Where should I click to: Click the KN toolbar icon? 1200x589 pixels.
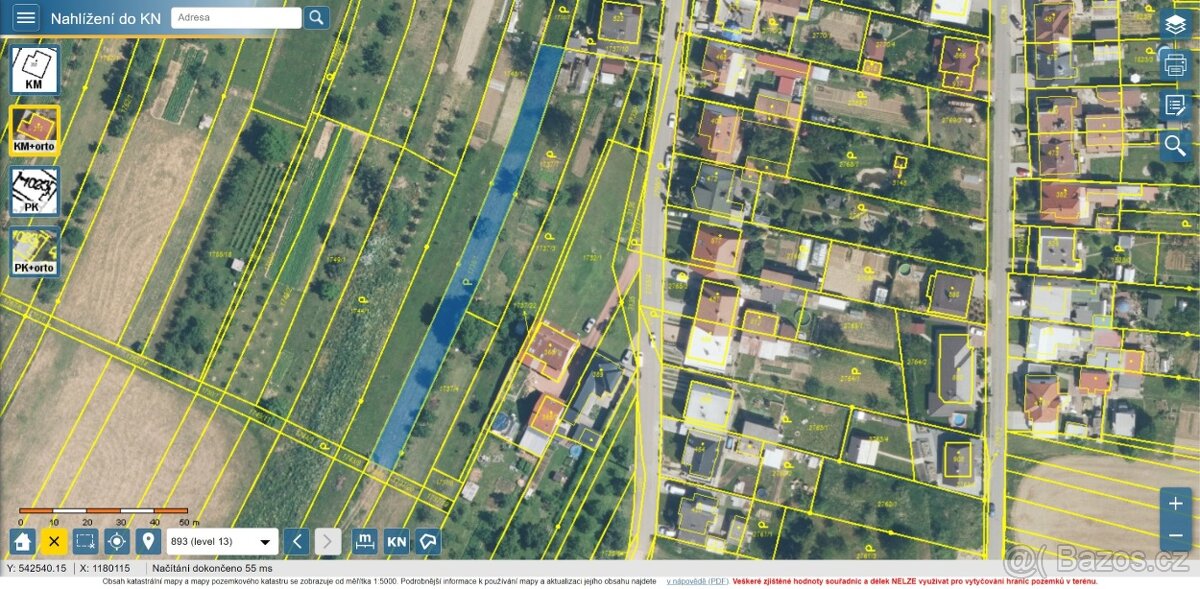tap(396, 541)
